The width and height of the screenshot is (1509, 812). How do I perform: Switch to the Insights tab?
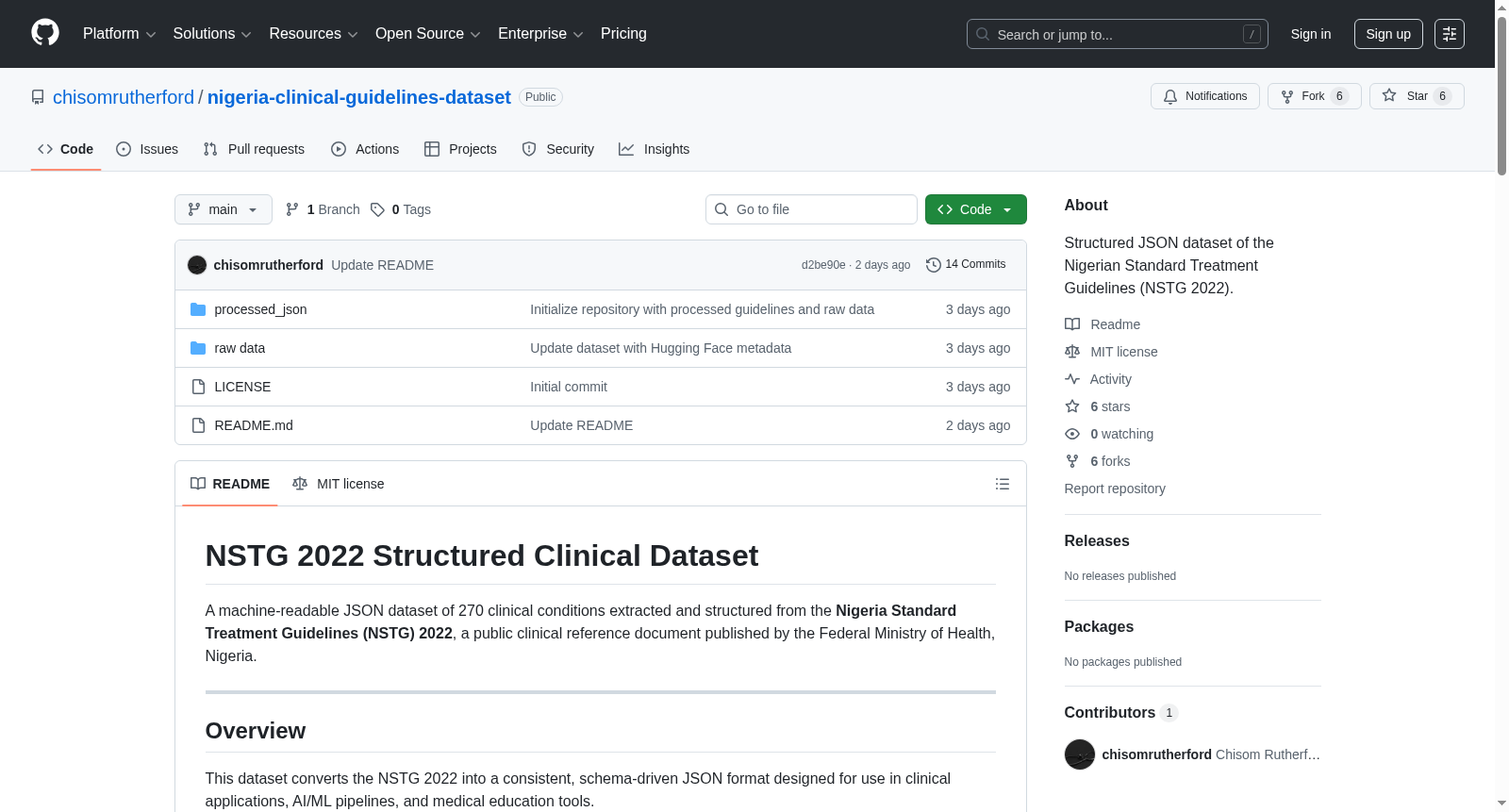(x=655, y=149)
